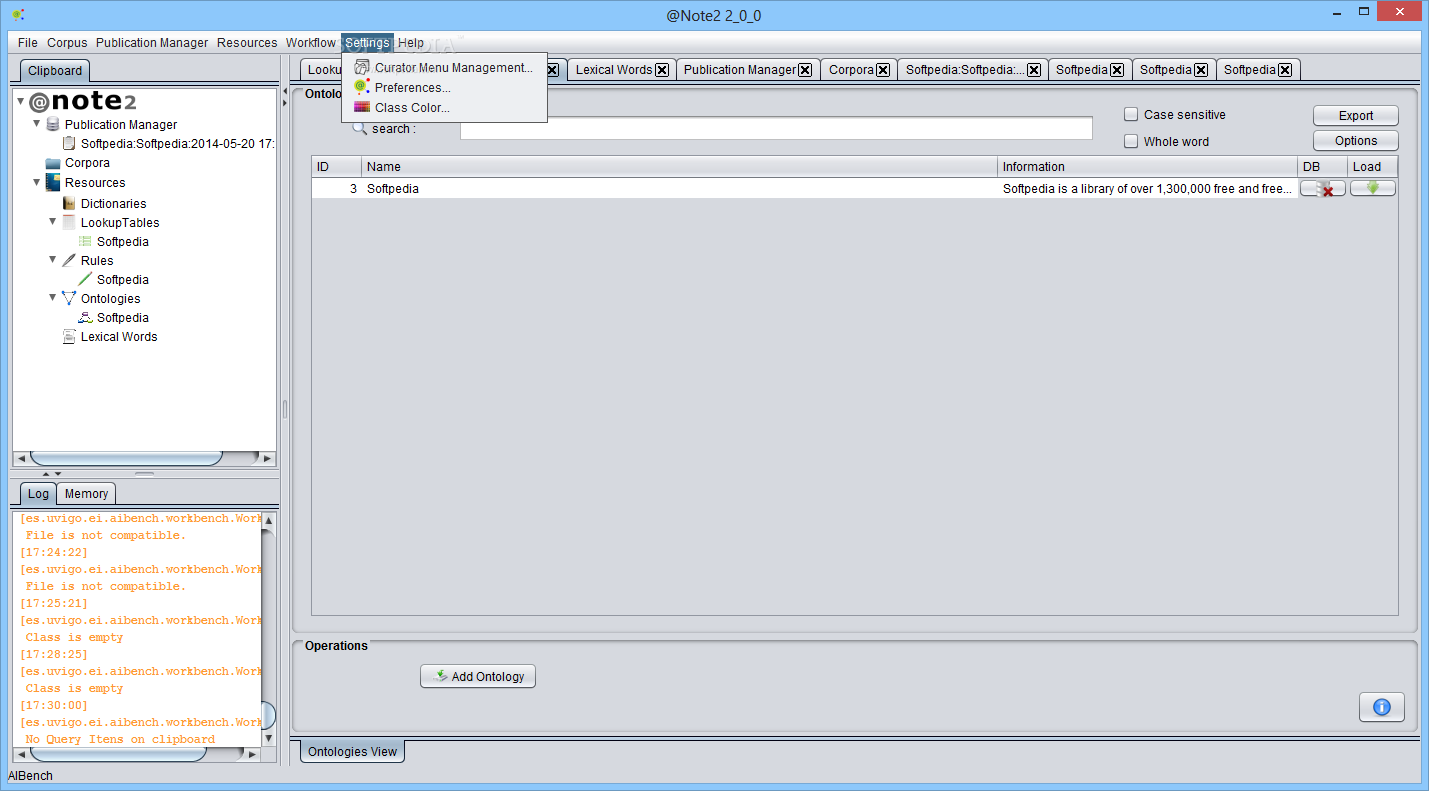Click the blue information icon button
The width and height of the screenshot is (1429, 791).
point(1382,707)
